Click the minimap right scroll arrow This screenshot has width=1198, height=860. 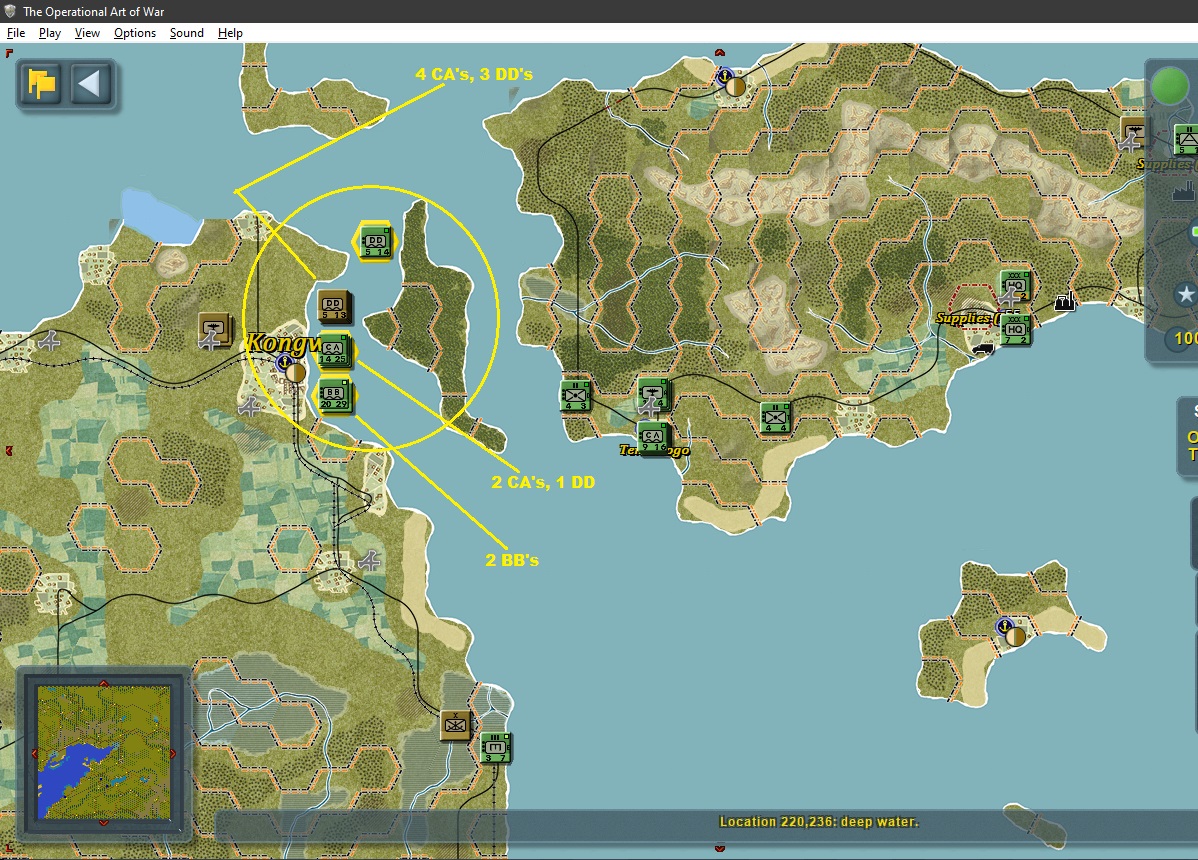[173, 753]
